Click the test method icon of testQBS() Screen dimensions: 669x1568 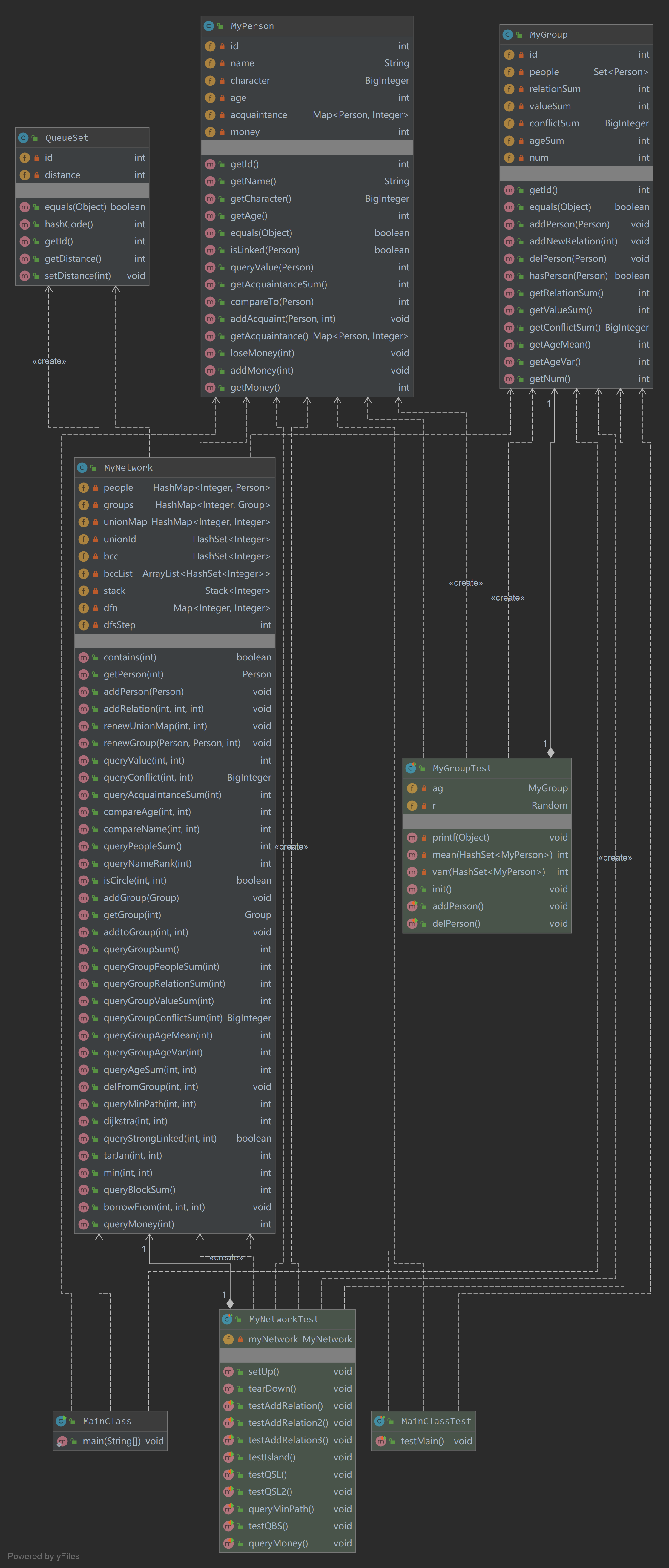coord(229,1525)
